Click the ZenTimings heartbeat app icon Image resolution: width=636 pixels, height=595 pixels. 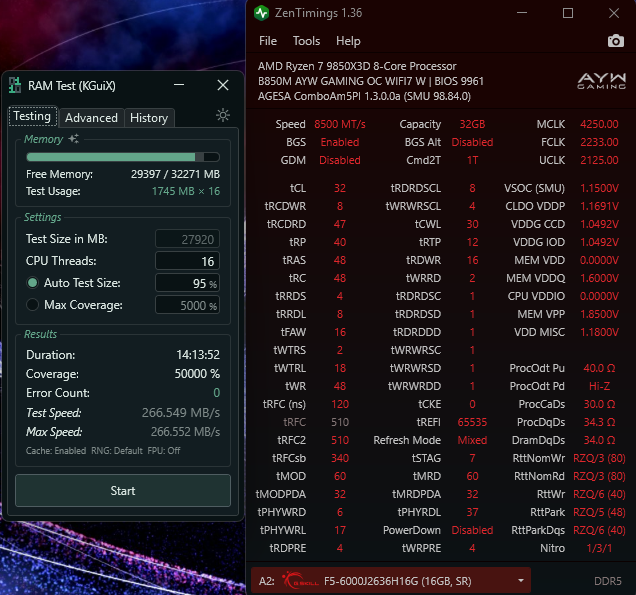pyautogui.click(x=262, y=13)
